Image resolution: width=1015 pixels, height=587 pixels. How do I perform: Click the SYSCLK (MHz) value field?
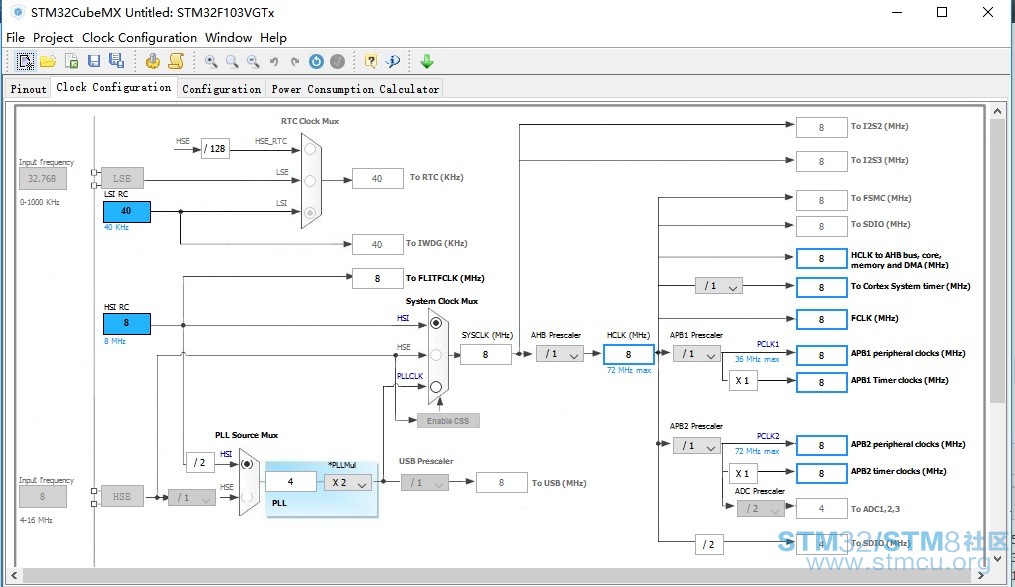(485, 354)
